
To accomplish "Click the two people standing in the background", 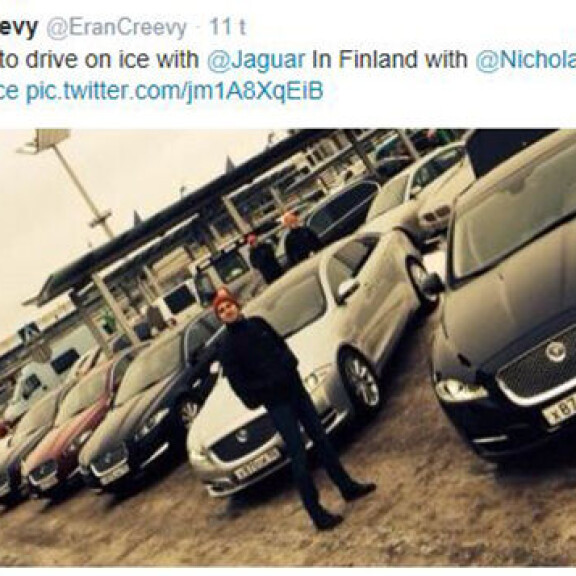I will (283, 248).
